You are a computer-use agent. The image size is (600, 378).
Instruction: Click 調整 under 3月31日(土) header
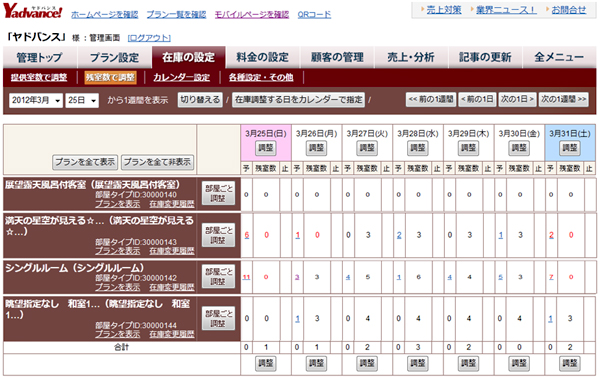pyautogui.click(x=569, y=148)
